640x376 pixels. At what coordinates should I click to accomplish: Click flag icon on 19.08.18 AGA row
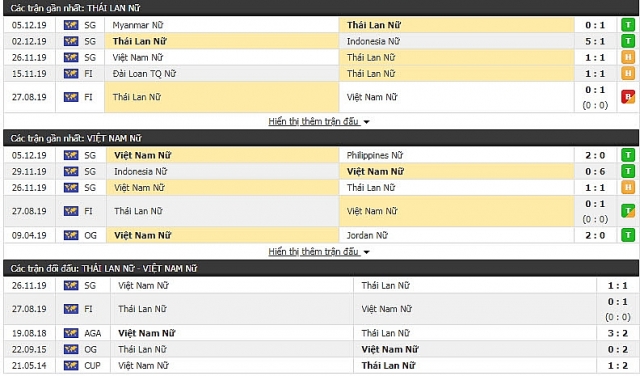click(71, 333)
